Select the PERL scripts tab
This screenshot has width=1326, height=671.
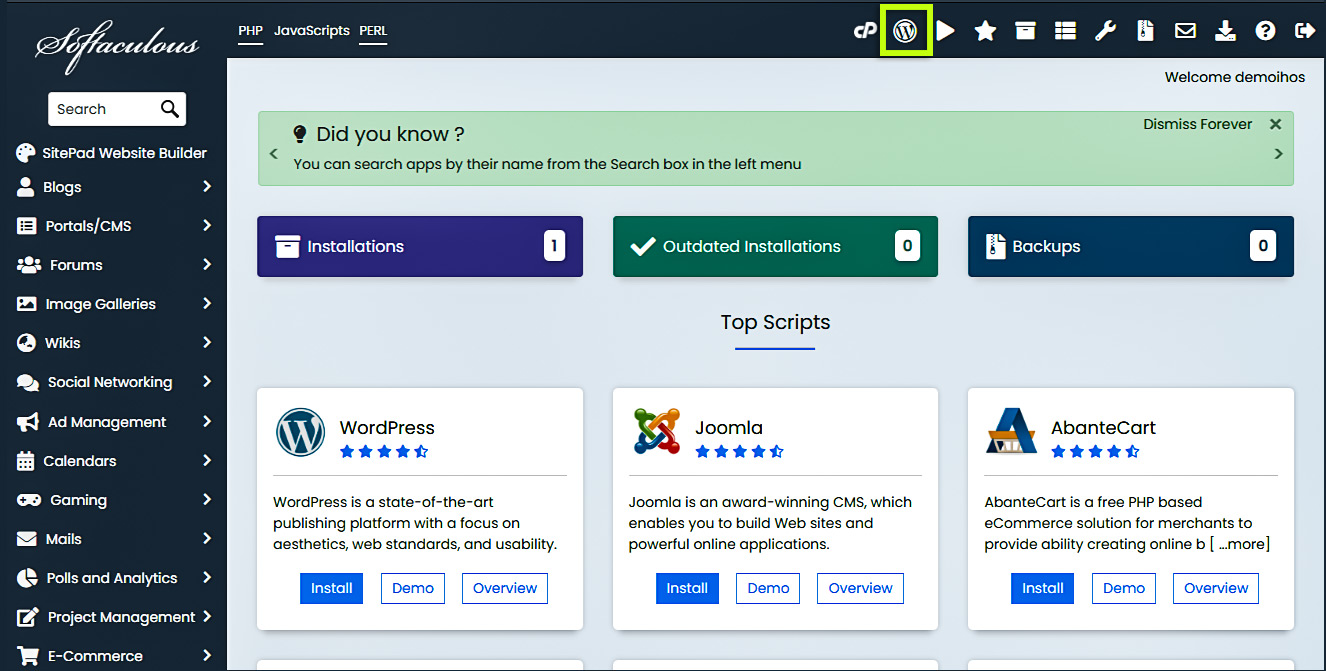373,31
